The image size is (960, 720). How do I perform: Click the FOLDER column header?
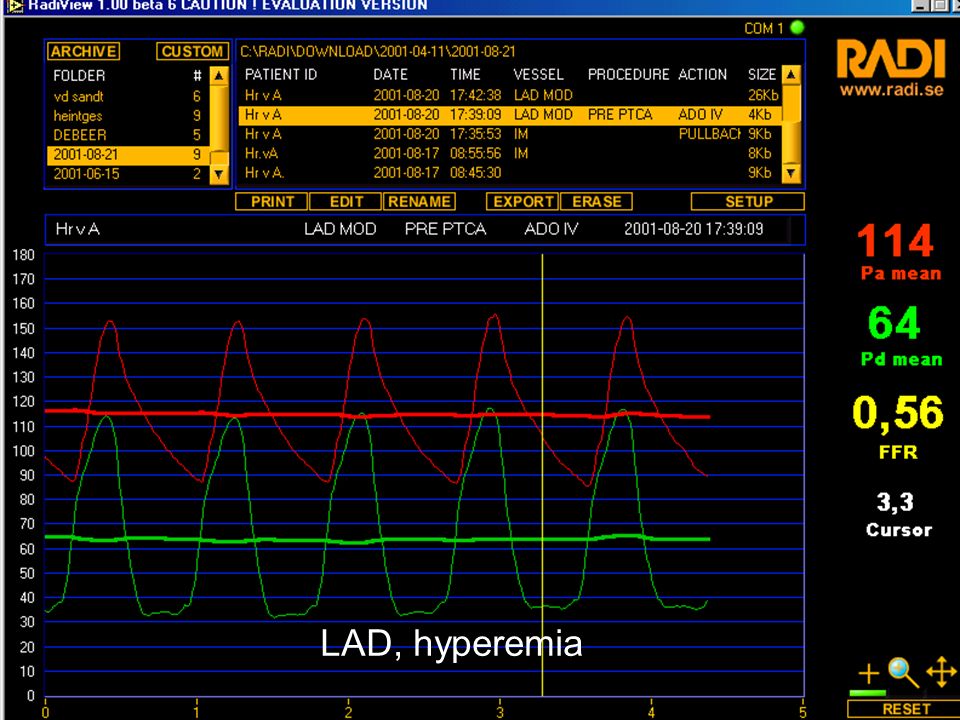click(x=79, y=76)
